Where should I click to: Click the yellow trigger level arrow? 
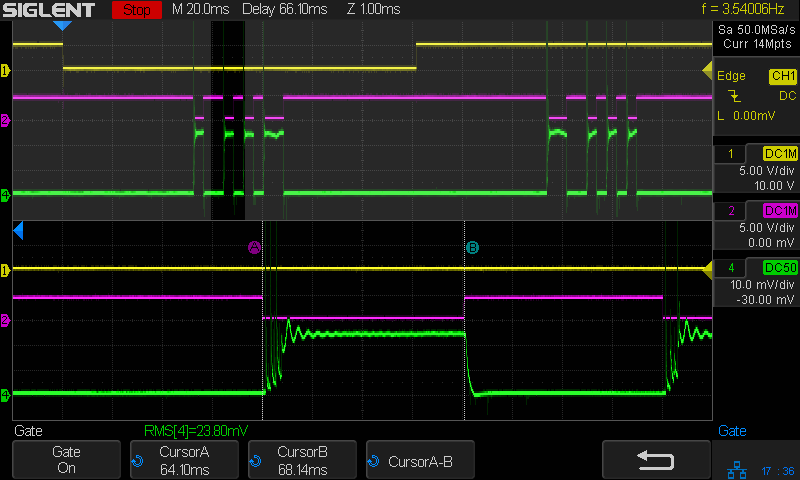click(706, 69)
